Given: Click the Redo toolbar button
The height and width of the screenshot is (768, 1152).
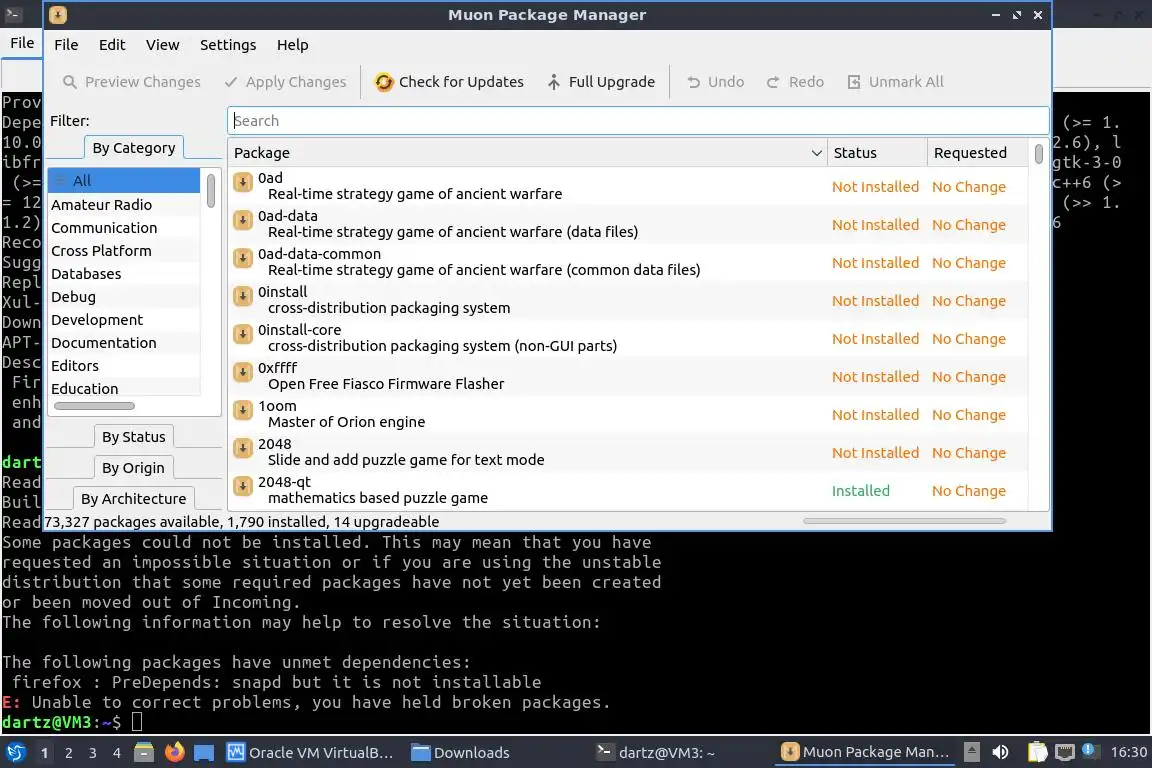Looking at the screenshot, I should (x=795, y=82).
